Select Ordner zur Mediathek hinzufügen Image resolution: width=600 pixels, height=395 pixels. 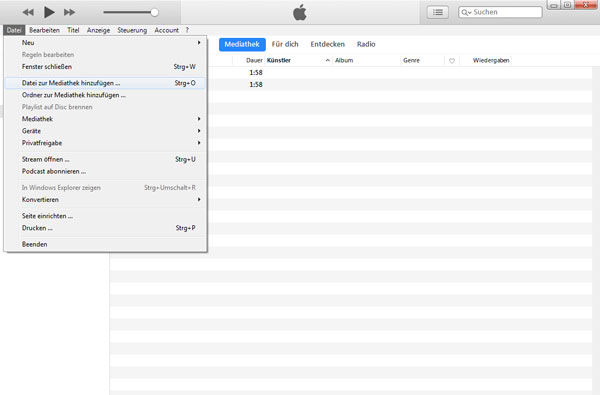(105, 95)
